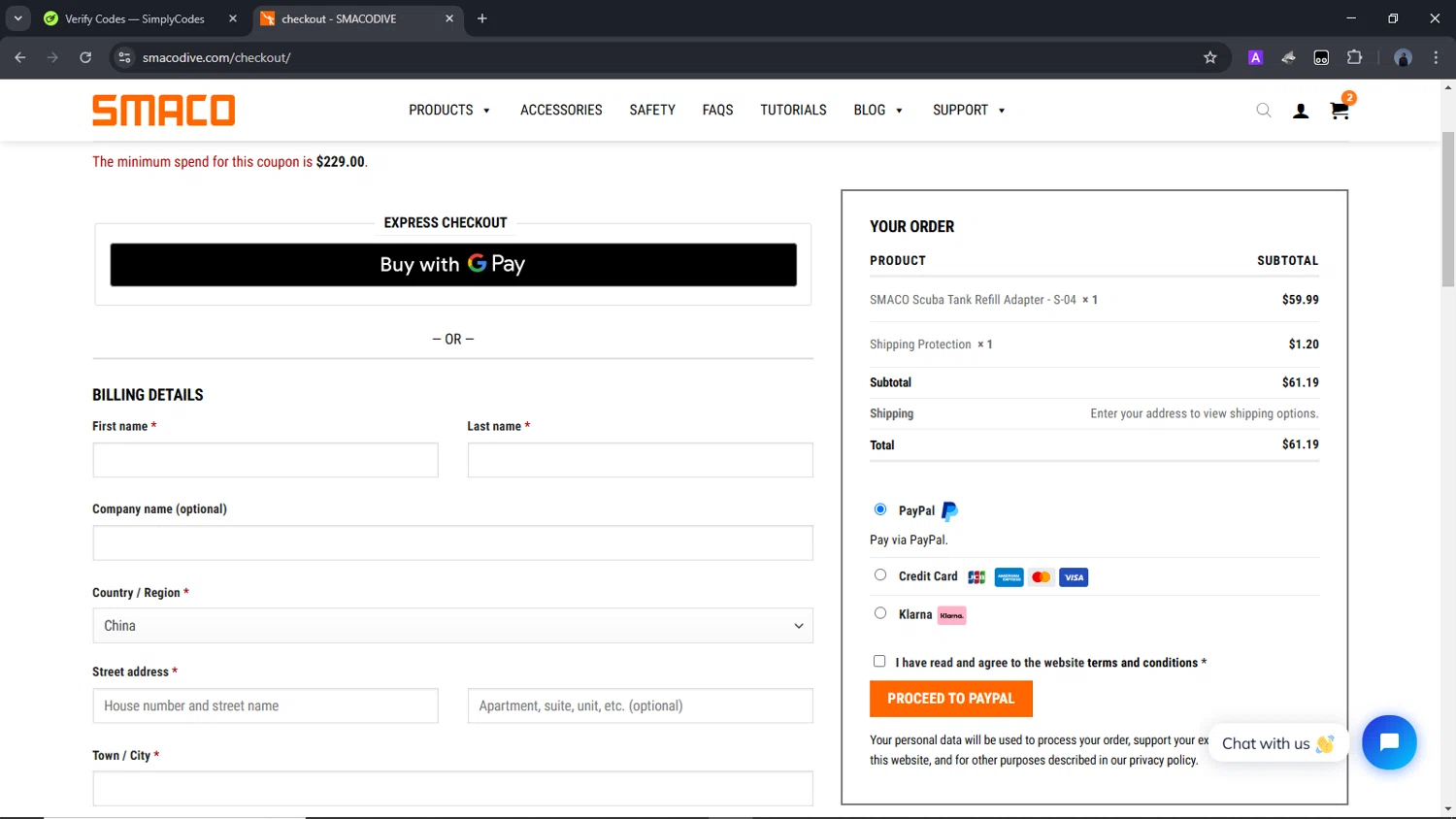The image size is (1456, 819).
Task: Click the Visa card icon
Action: [1074, 577]
